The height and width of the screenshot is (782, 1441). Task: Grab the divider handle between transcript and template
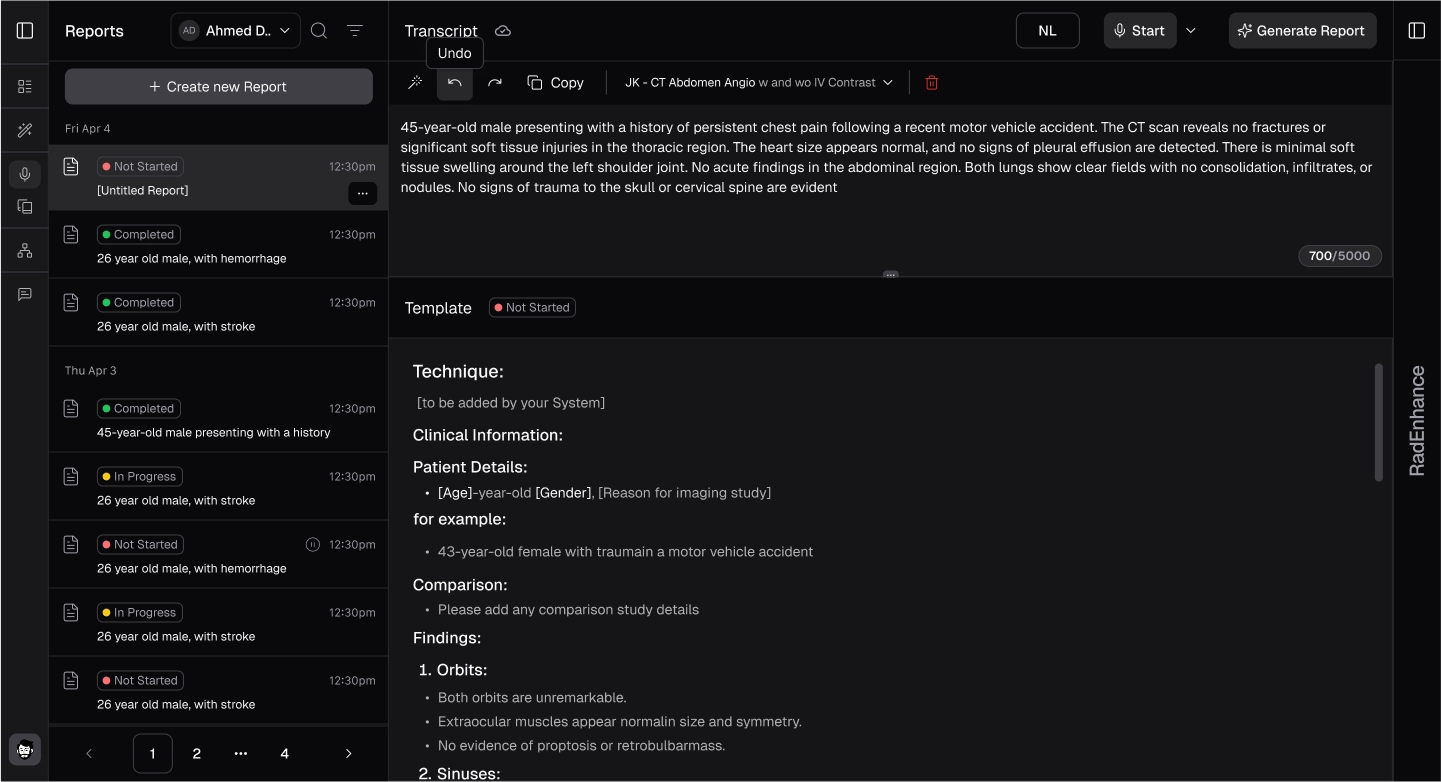point(890,274)
